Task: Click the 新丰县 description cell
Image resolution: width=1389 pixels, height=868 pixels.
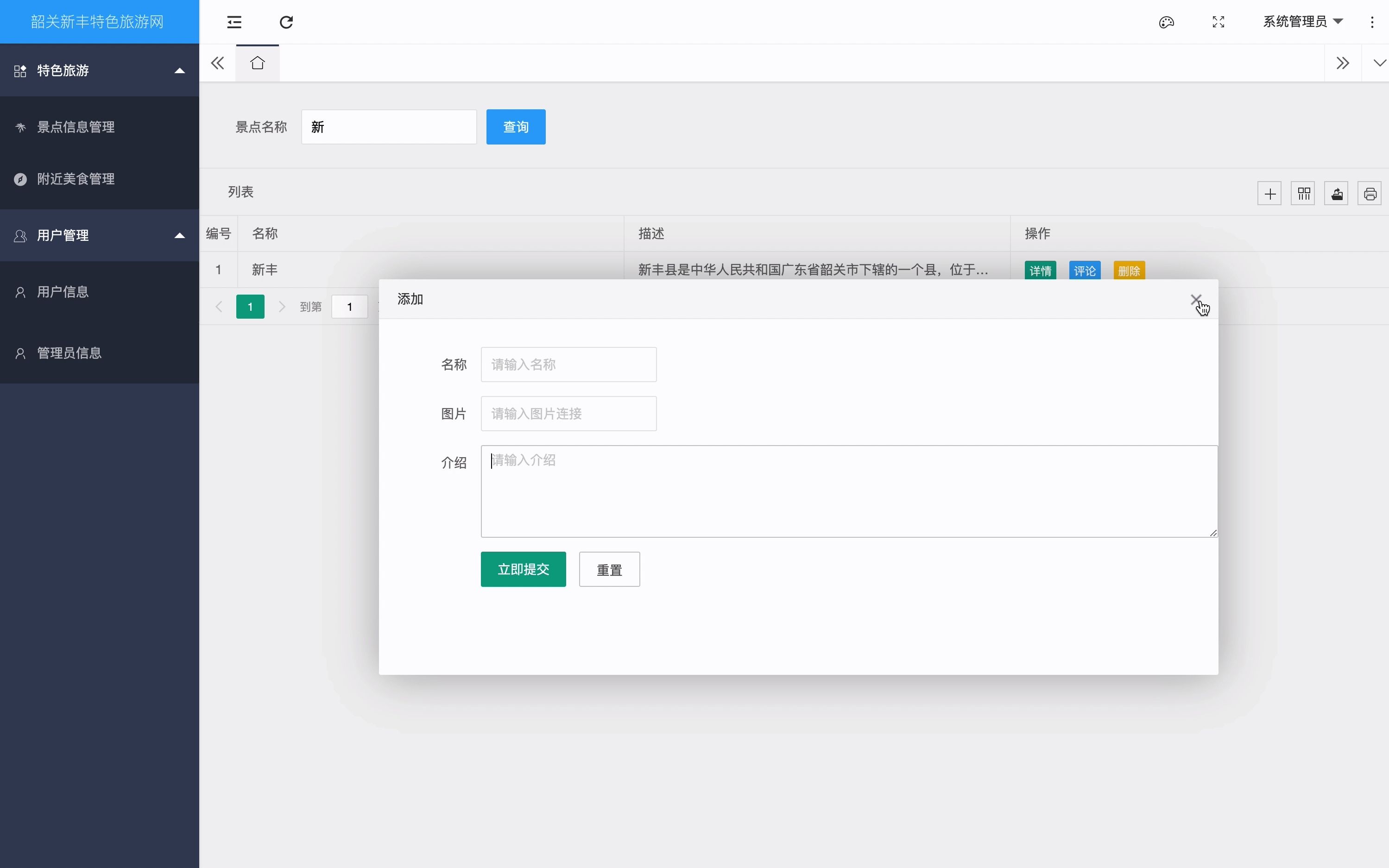Action: pos(817,270)
